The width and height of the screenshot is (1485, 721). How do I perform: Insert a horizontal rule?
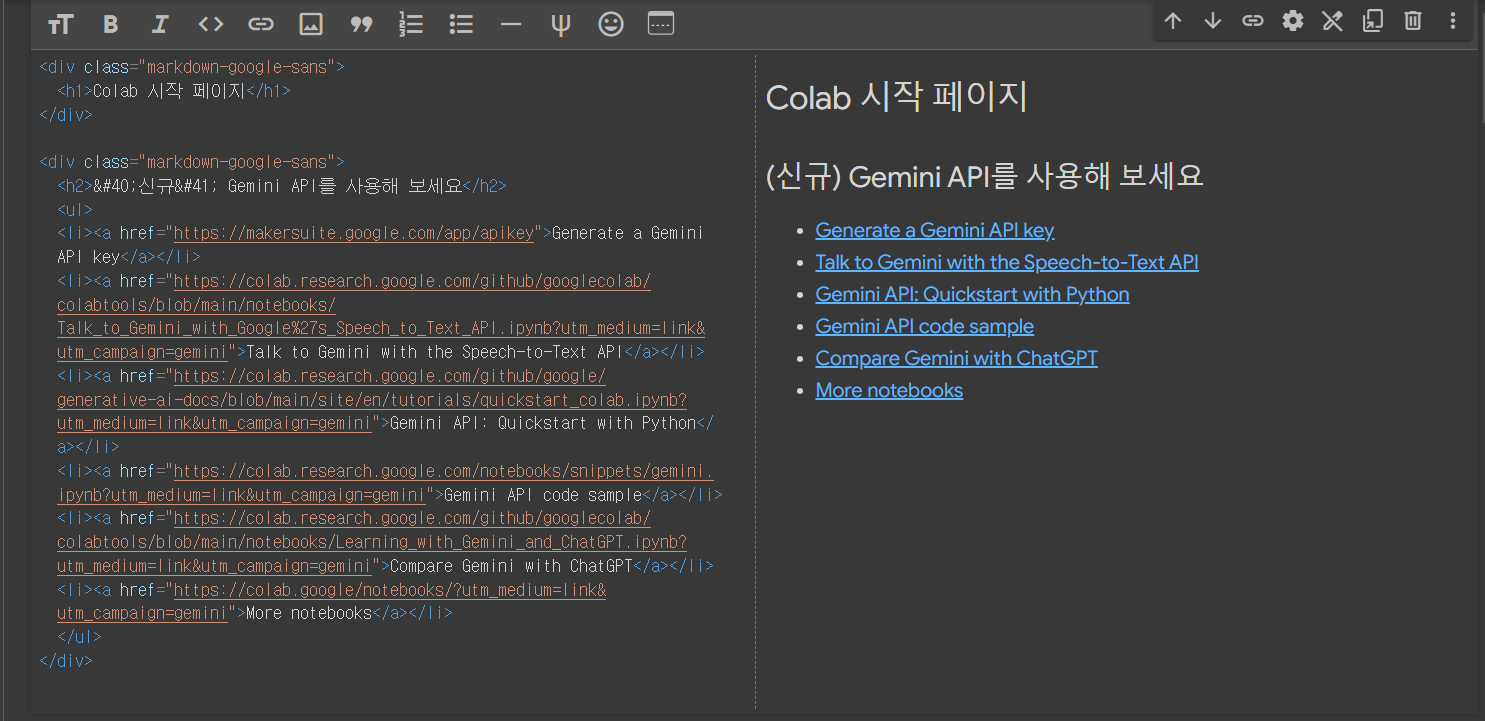(x=511, y=24)
